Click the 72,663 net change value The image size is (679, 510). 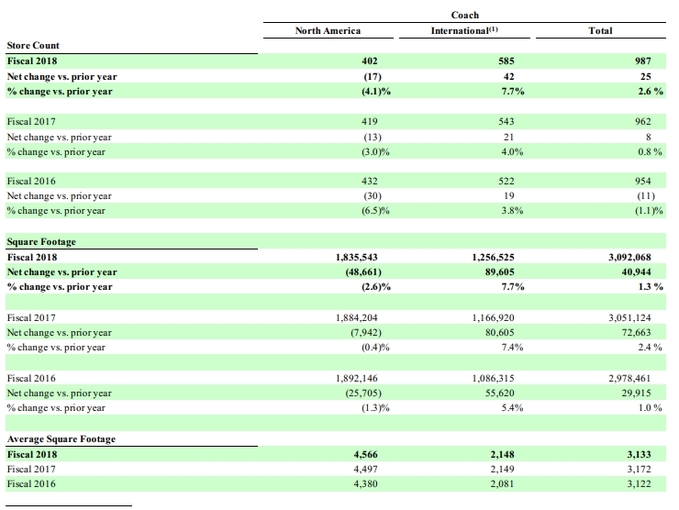click(637, 333)
